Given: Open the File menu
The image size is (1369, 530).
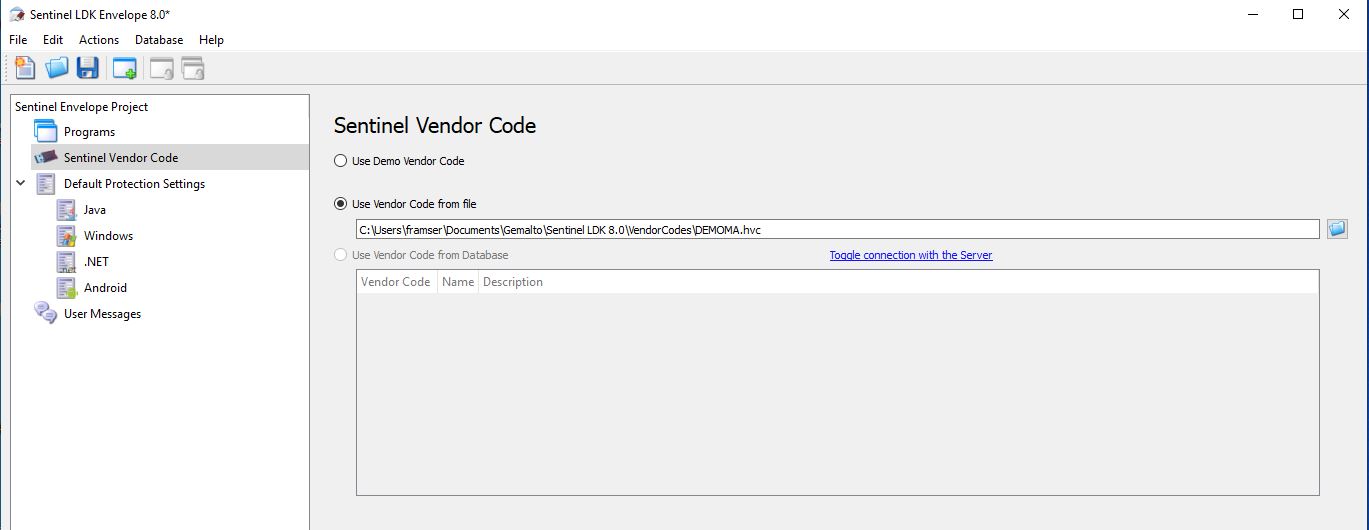Looking at the screenshot, I should point(18,40).
